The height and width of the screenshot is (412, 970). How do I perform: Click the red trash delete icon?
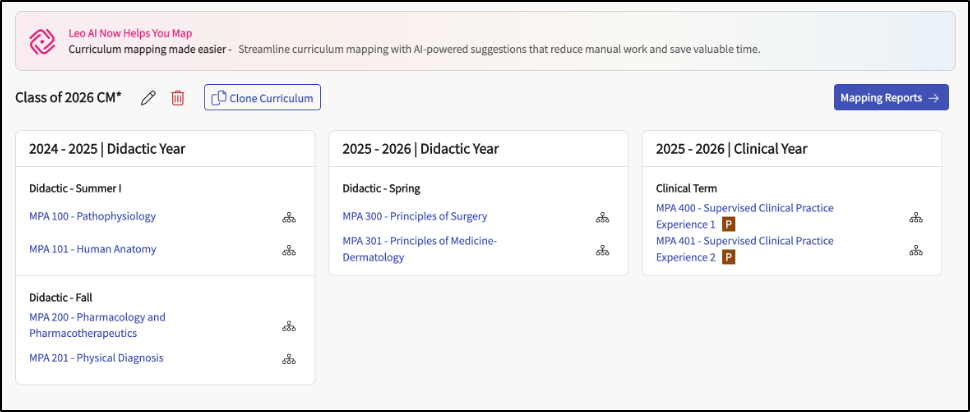pos(178,97)
